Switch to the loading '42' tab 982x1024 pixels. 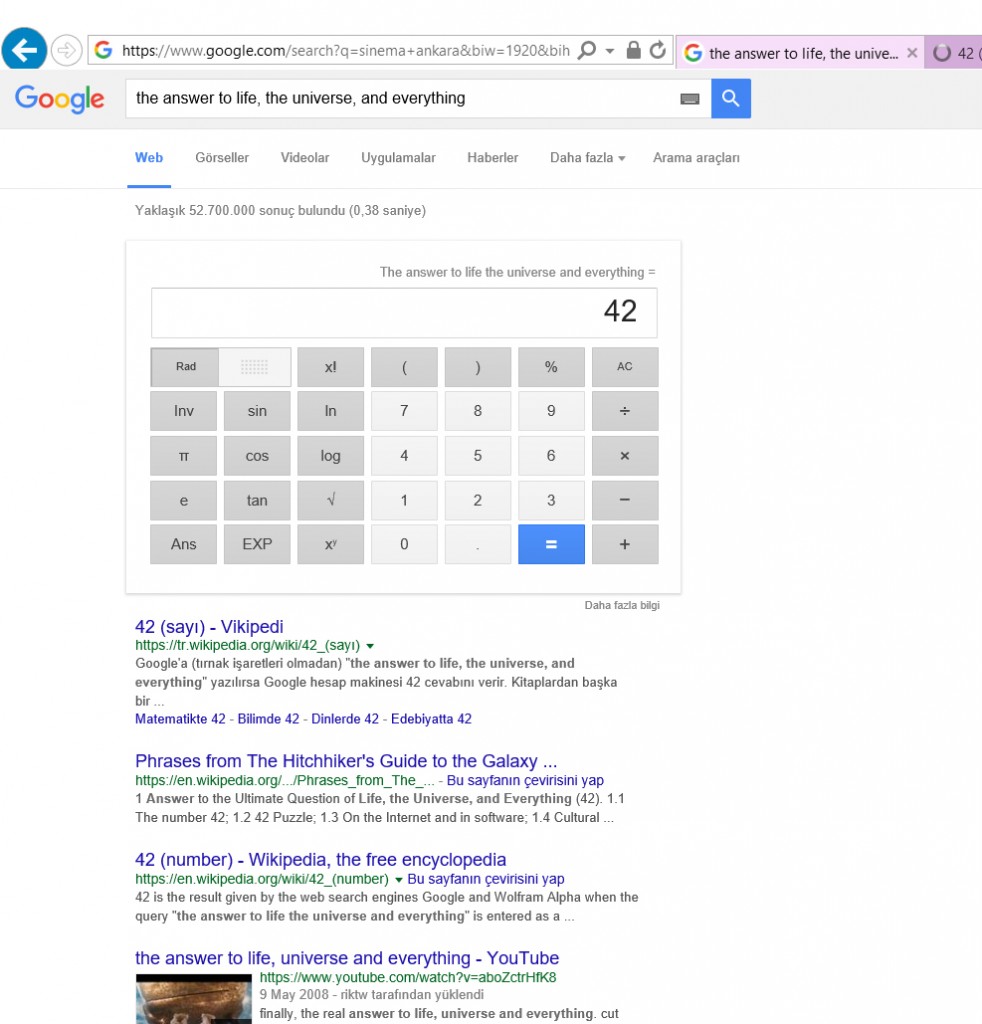pyautogui.click(x=954, y=53)
